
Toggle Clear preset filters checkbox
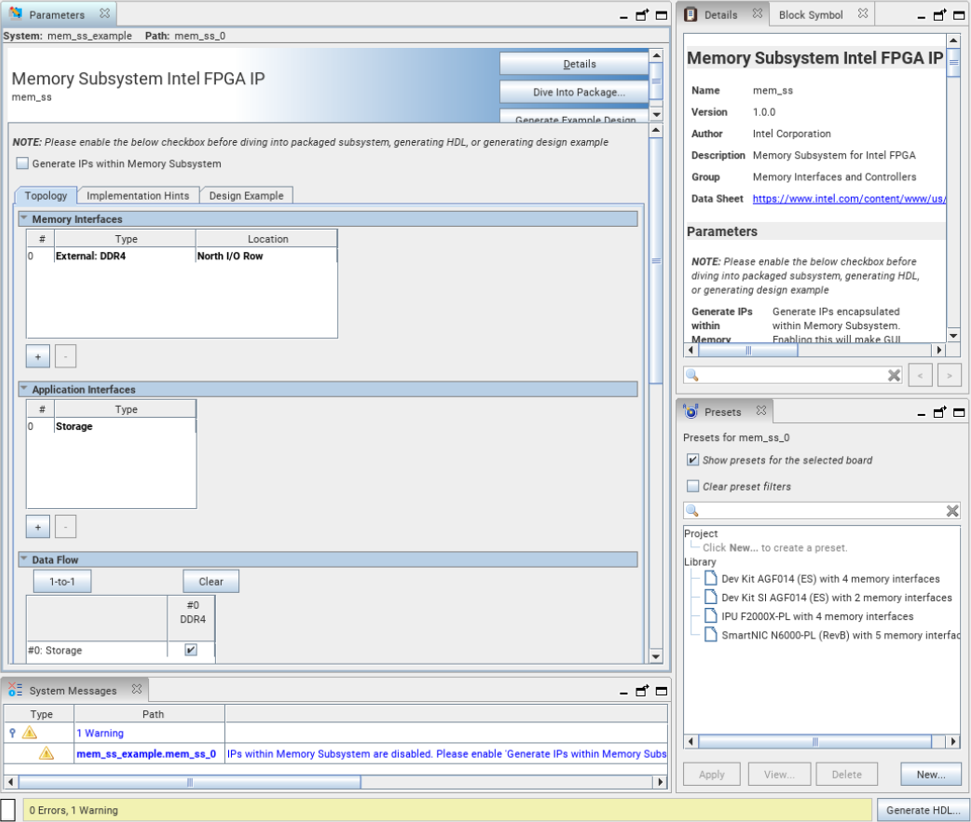click(x=693, y=486)
